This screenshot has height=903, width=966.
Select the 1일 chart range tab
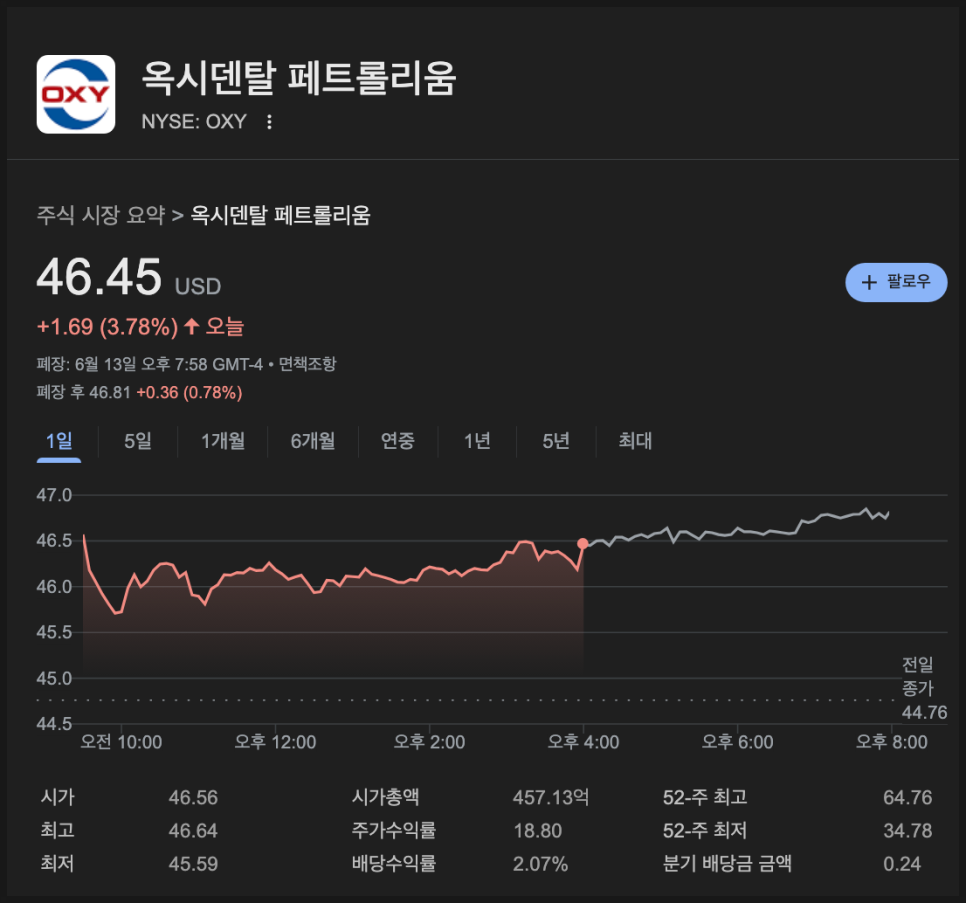point(59,441)
